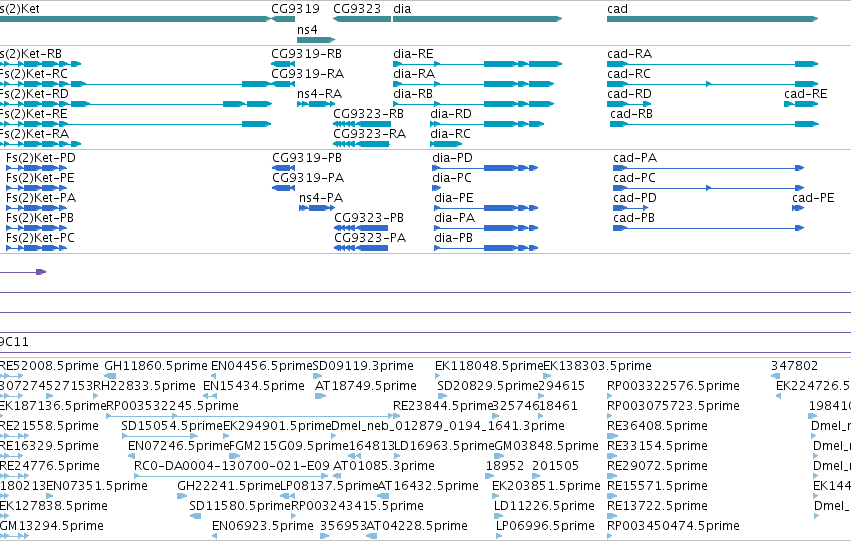This screenshot has height=541, width=851.
Task: Select transcript dia-RE
Action: click(x=478, y=64)
